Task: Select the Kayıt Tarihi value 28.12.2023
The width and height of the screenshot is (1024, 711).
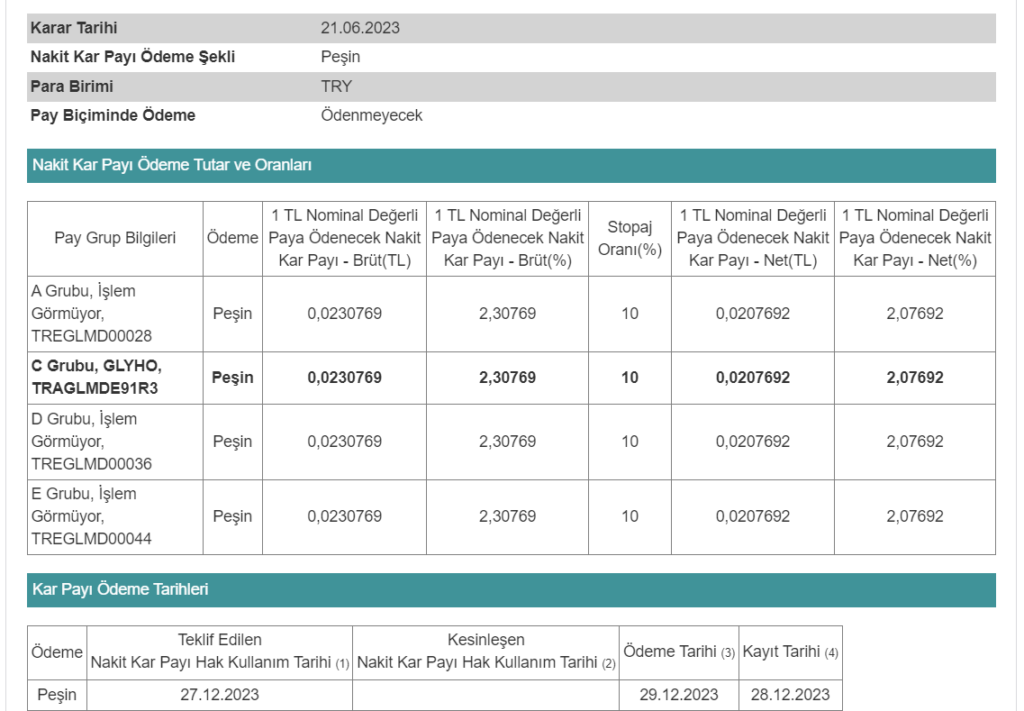Action: (790, 695)
